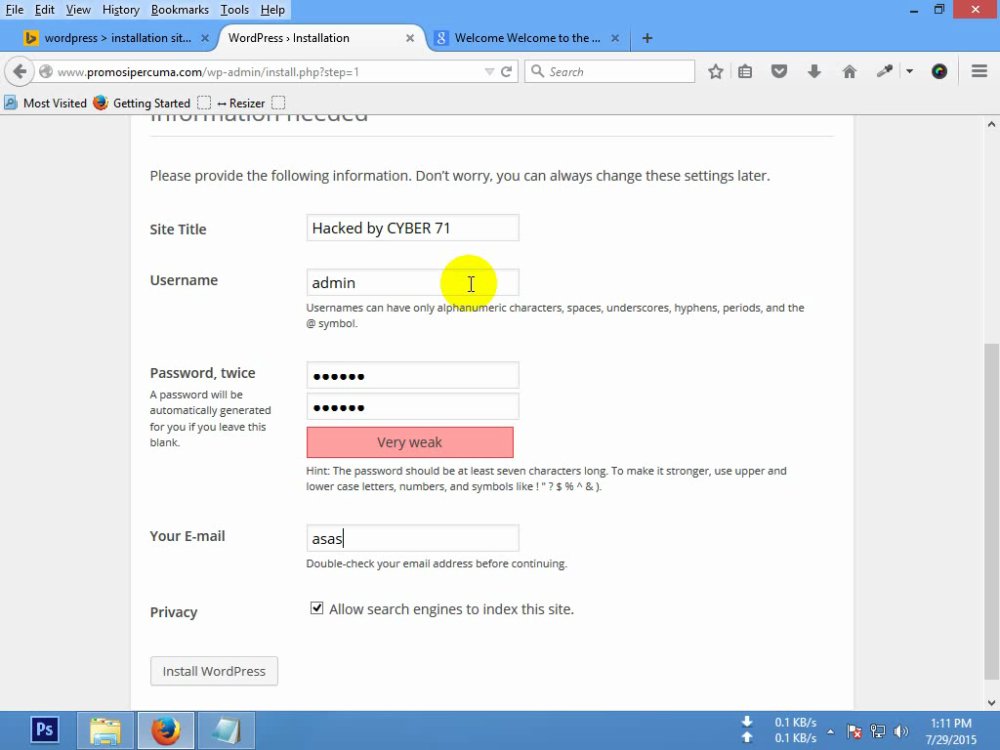Screen dimensions: 1000x750
Task: Edit the Site Title field
Action: 413,228
